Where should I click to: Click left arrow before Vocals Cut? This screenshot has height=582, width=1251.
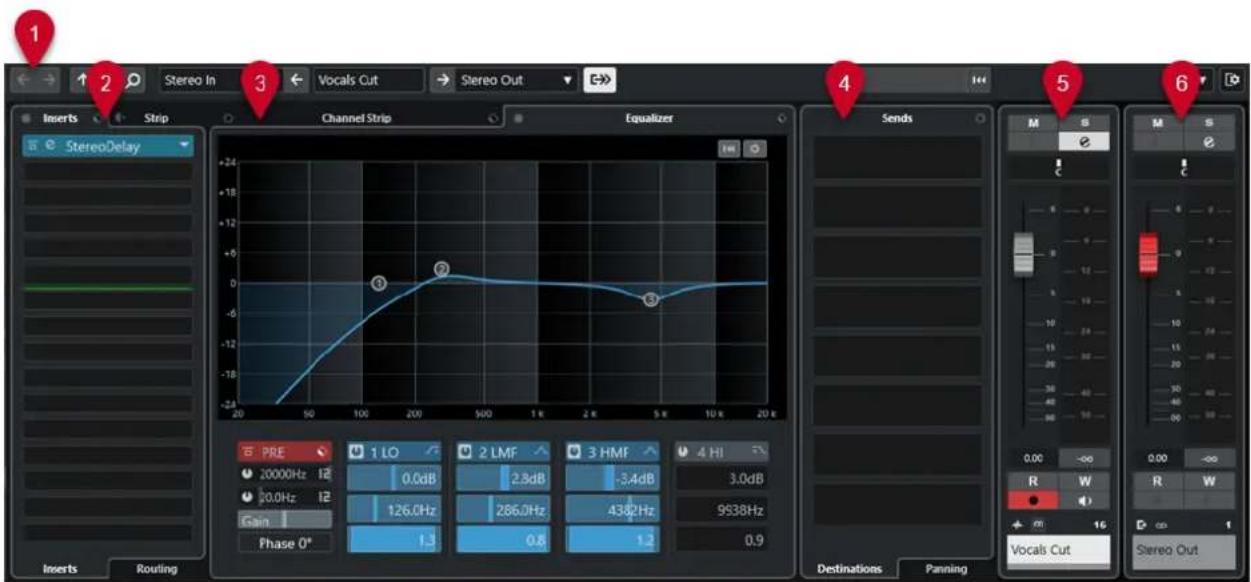297,80
